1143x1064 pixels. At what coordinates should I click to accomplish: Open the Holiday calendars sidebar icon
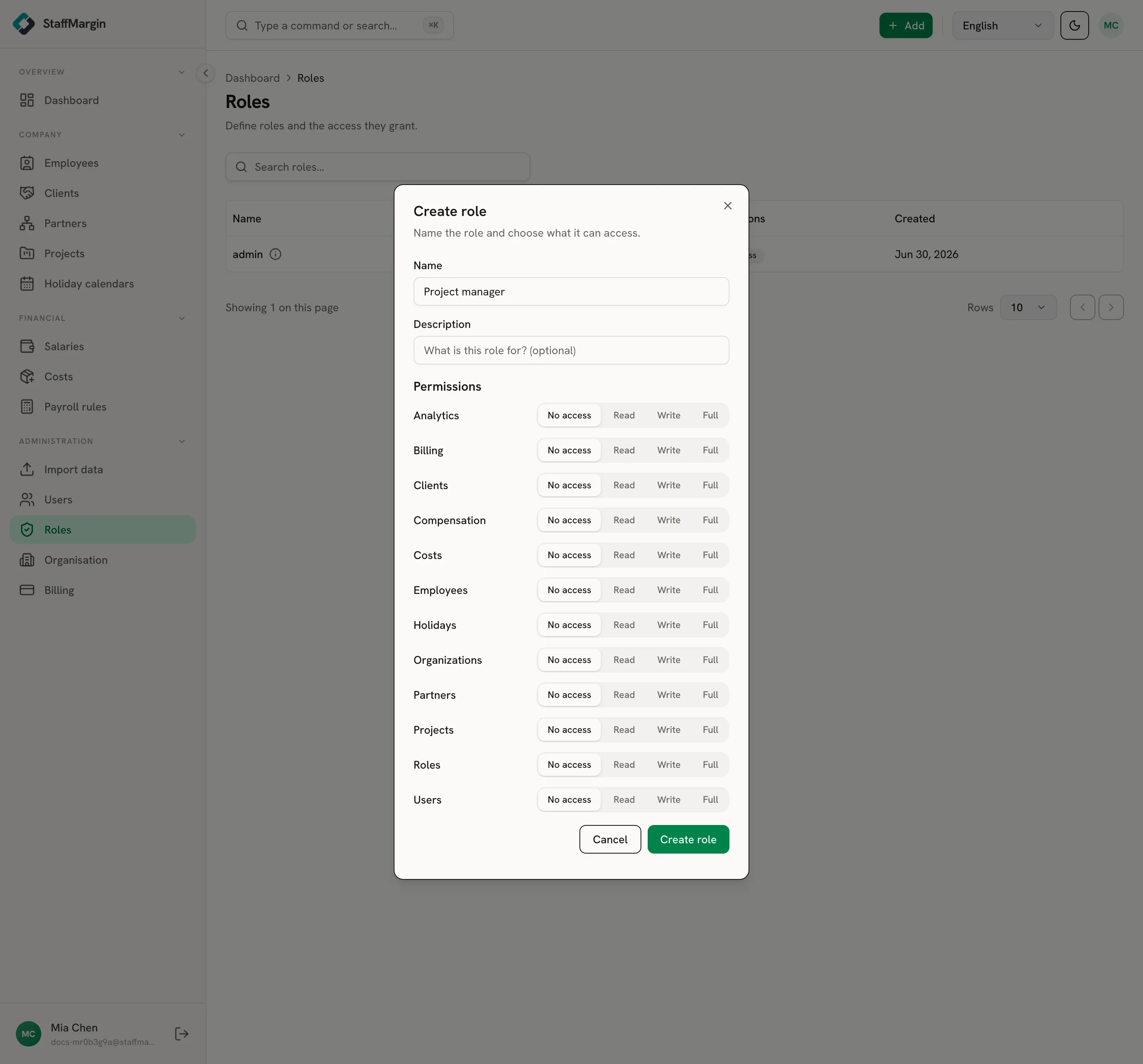pyautogui.click(x=27, y=283)
